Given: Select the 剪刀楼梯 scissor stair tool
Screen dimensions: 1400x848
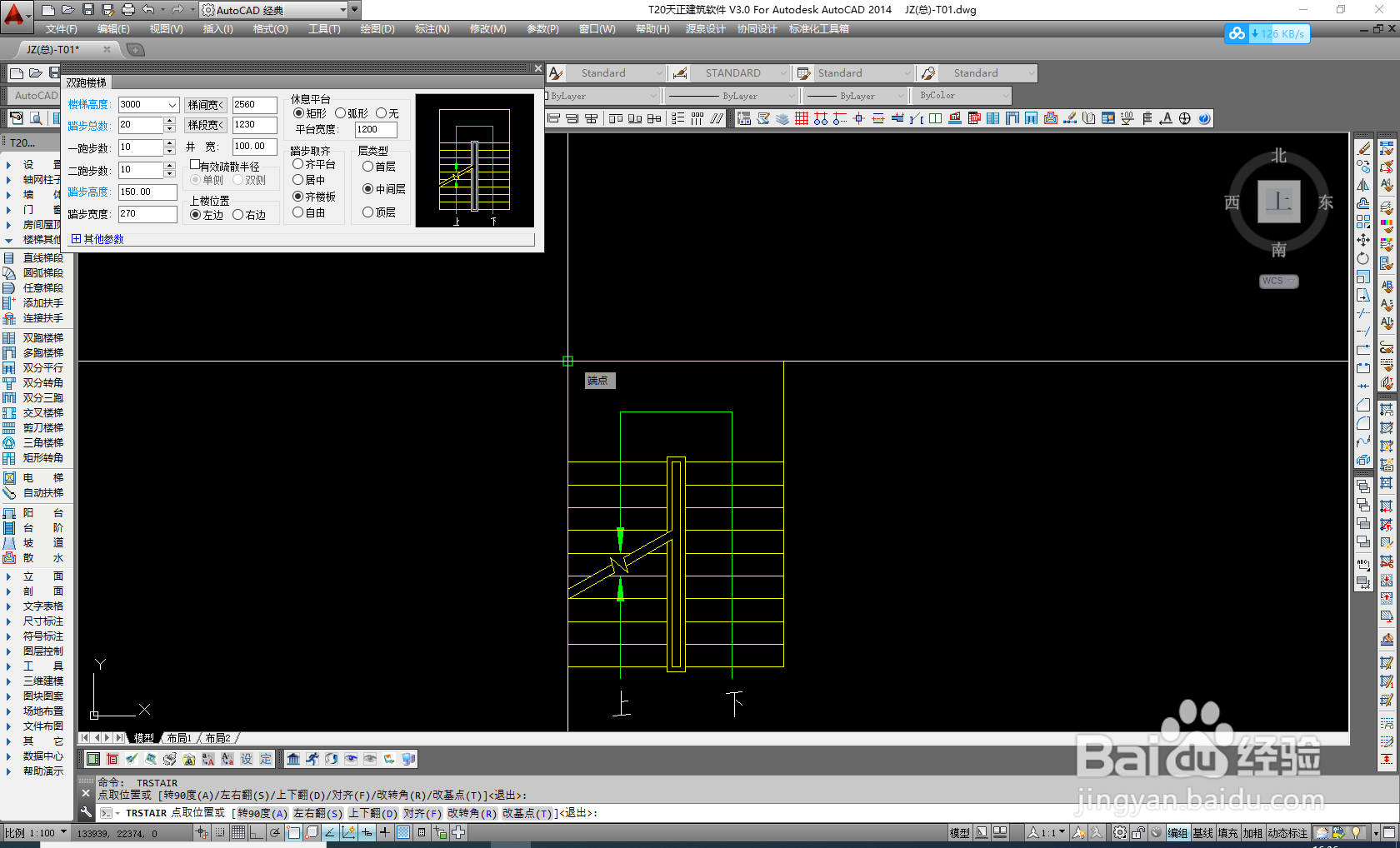Looking at the screenshot, I should coord(33,428).
